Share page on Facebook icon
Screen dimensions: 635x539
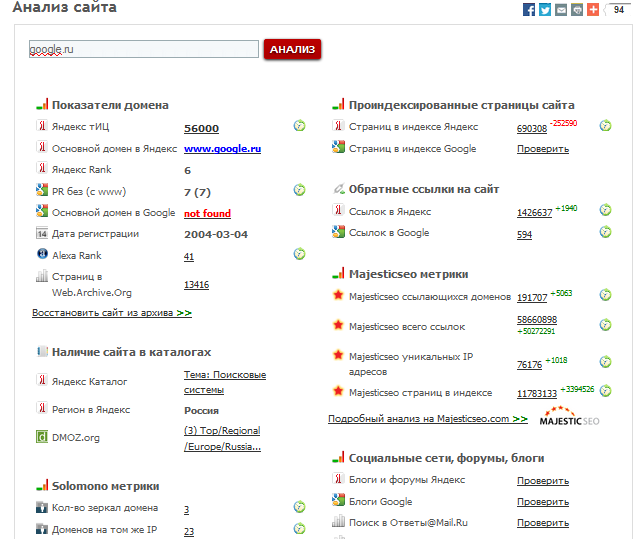coord(529,9)
